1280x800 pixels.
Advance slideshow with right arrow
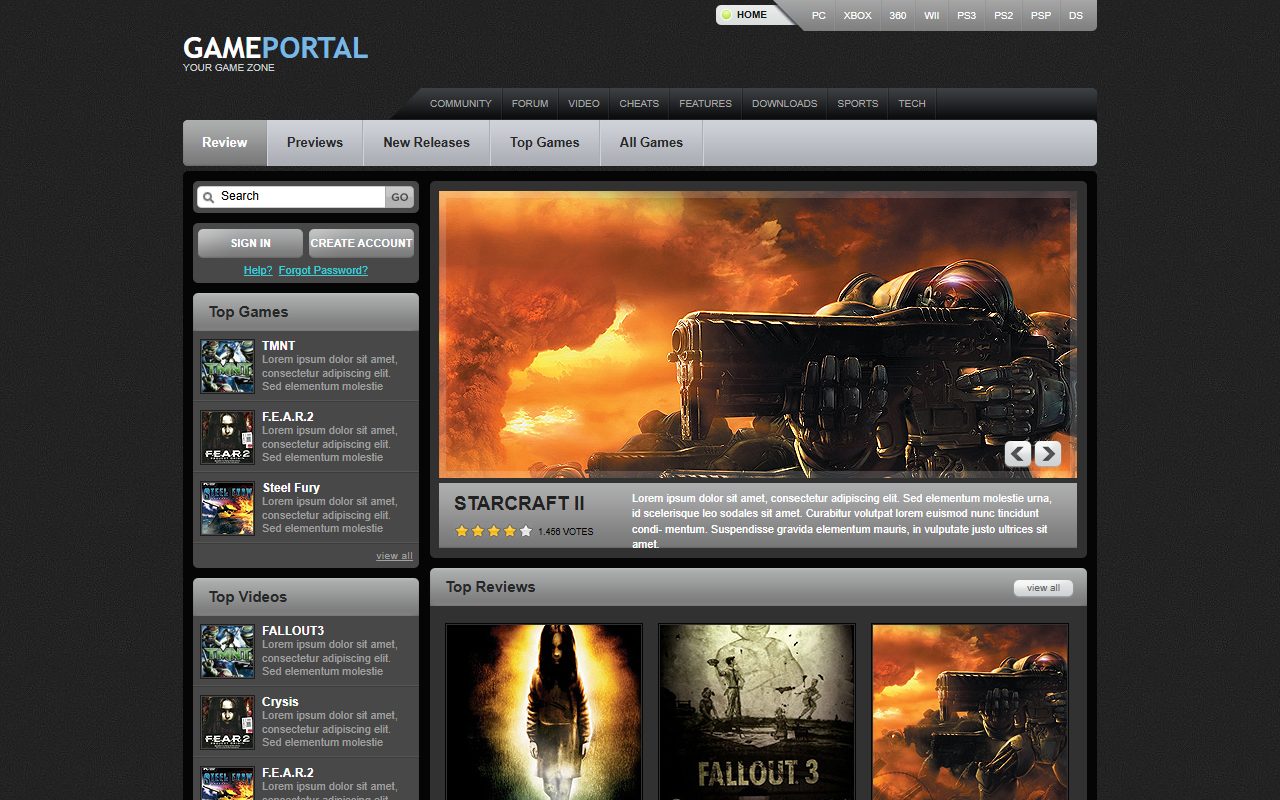pyautogui.click(x=1047, y=454)
